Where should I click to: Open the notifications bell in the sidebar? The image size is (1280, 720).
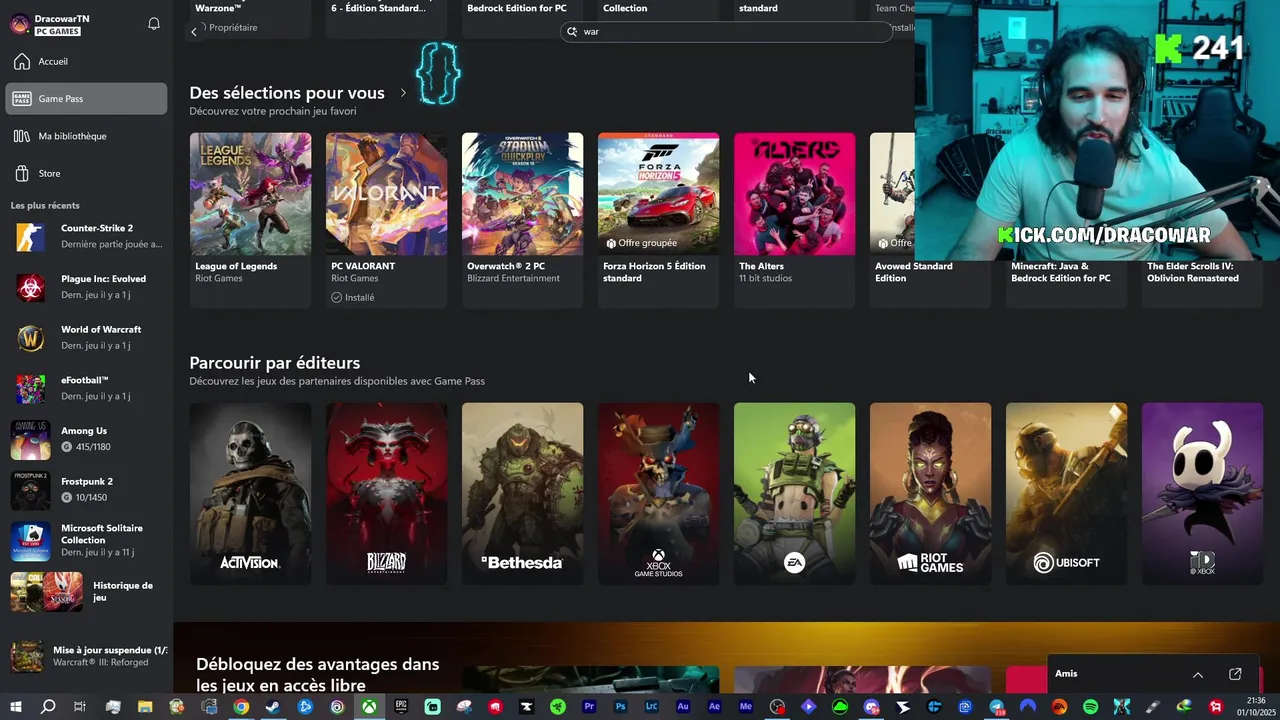coord(154,24)
